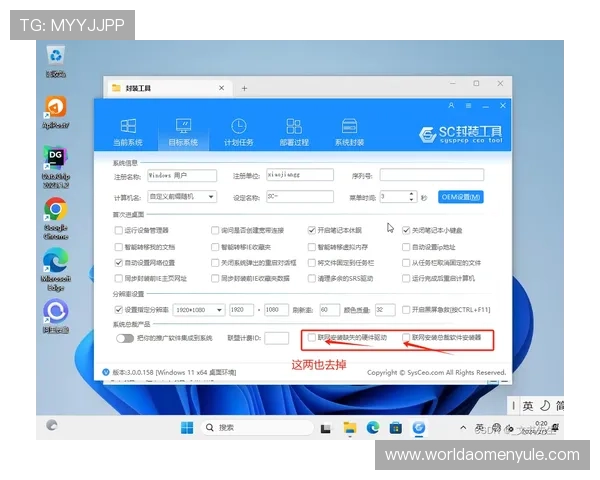600x480 pixels.
Task: Open the 当前系统 tab with Windows icon
Action: [x=128, y=132]
